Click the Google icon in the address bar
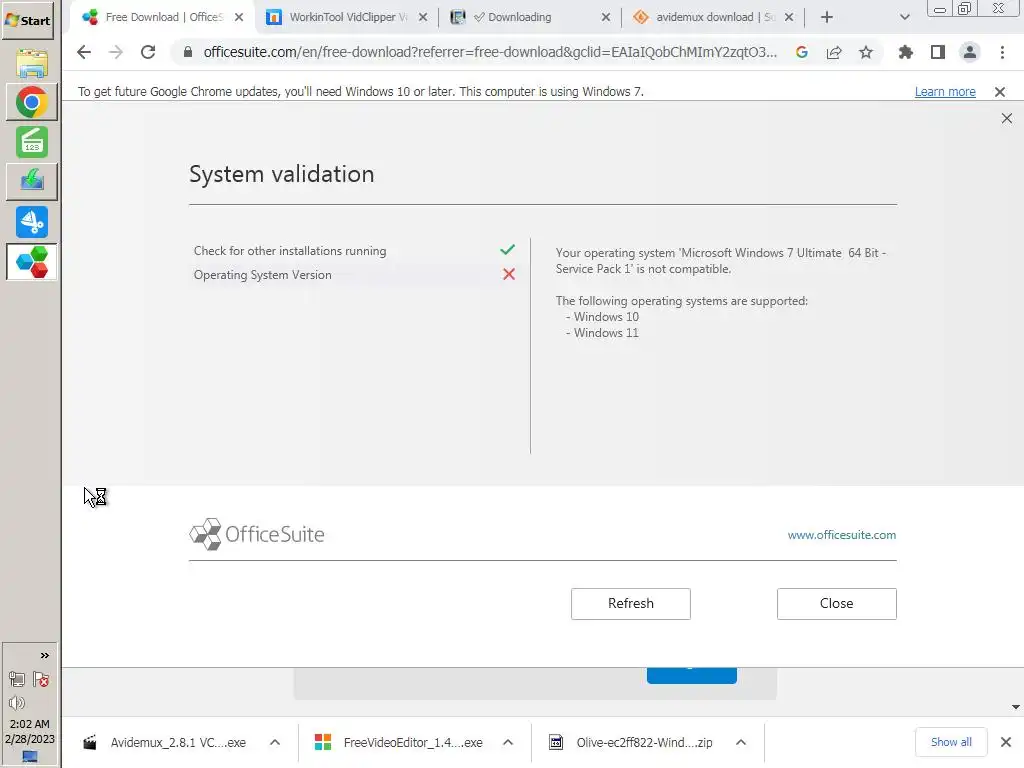Screen dimensions: 1024x768 [802, 52]
